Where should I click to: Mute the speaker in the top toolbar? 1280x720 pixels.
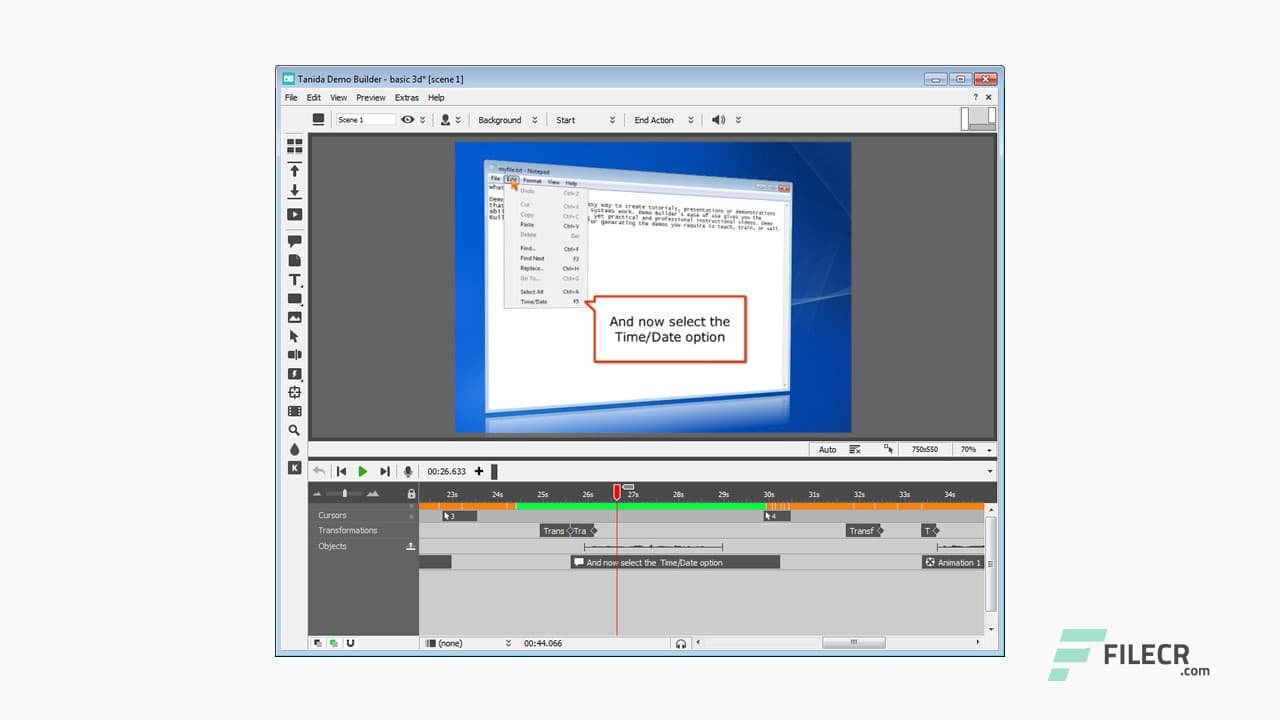[719, 119]
